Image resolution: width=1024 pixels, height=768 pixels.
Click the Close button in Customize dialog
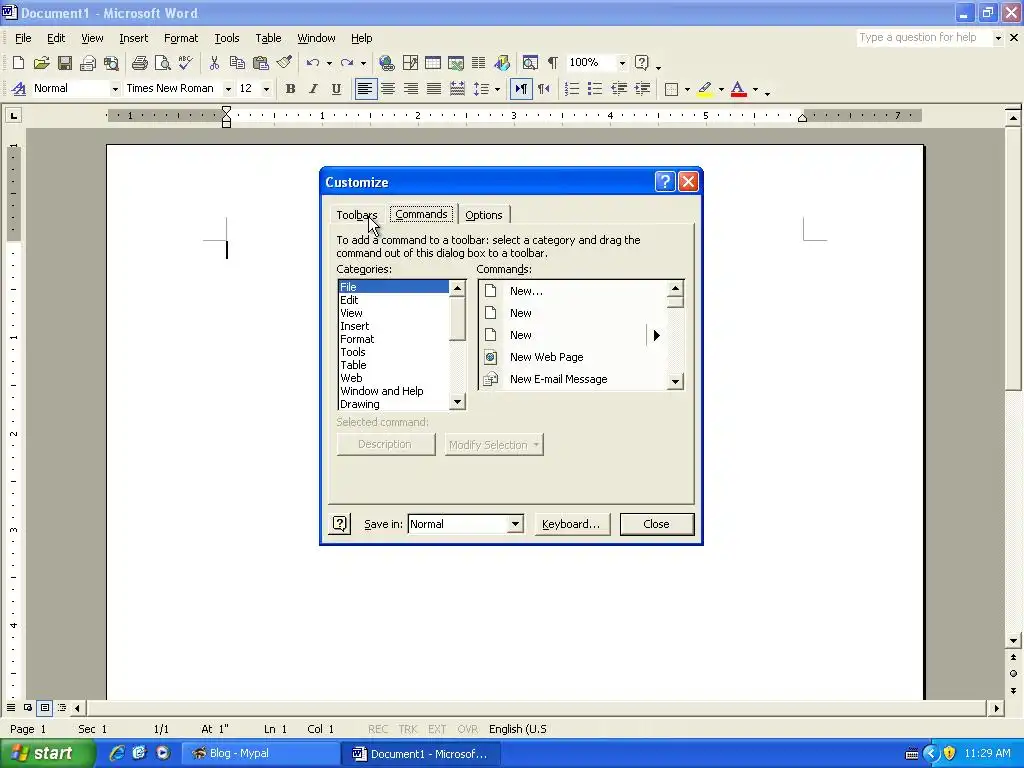[x=656, y=524]
